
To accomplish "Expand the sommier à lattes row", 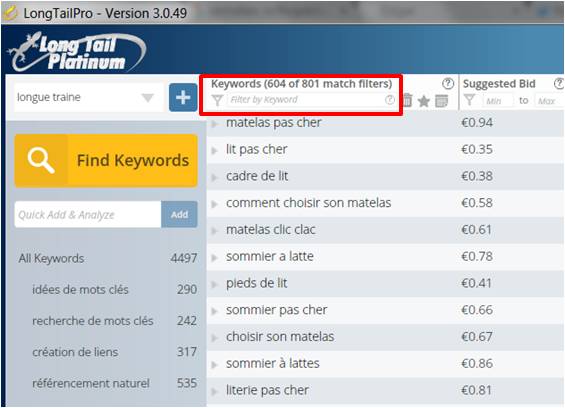I will tap(215, 365).
